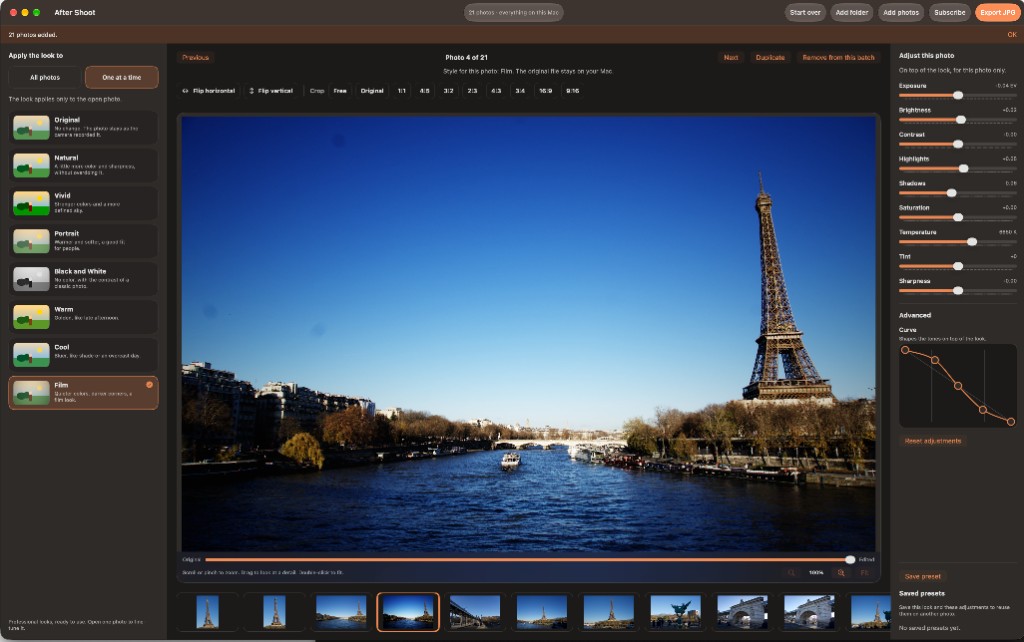1024x642 pixels.
Task: Select the highlighted thumbnail in the filmstrip
Action: [408, 612]
